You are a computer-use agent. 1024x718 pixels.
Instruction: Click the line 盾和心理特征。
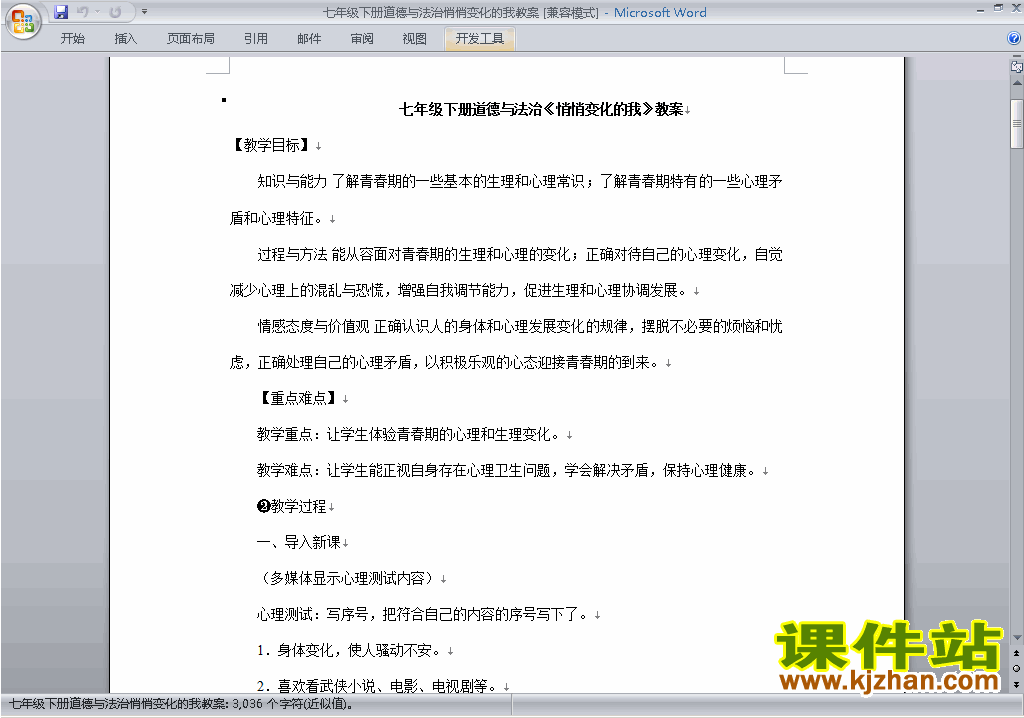(x=276, y=218)
